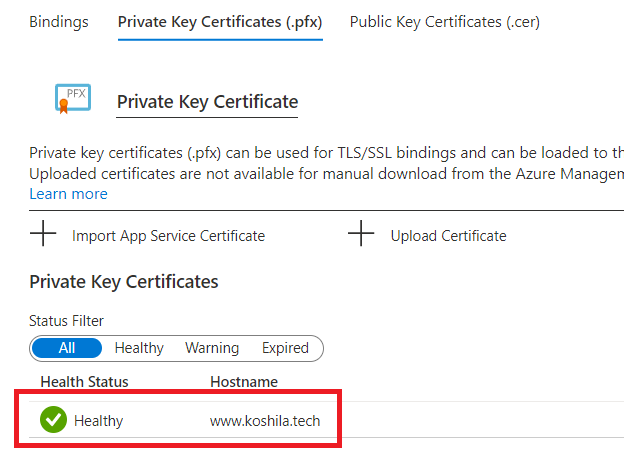Click the Private Key Certificate heading
Image resolution: width=624 pixels, height=462 pixels.
tap(207, 102)
